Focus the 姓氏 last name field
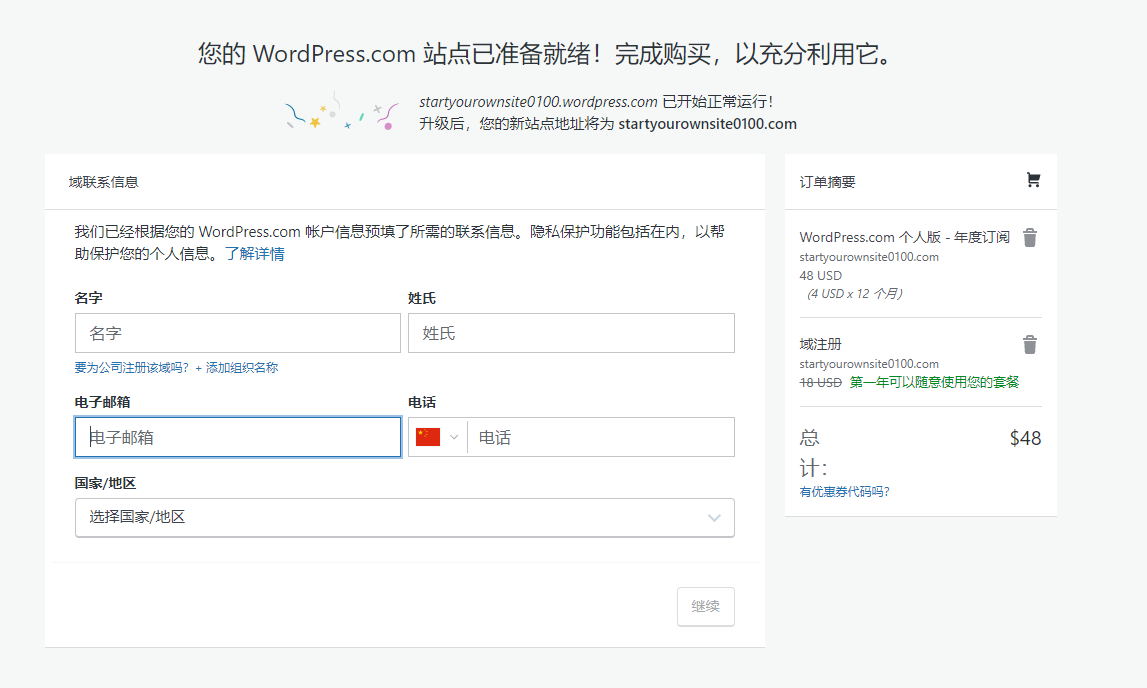This screenshot has height=688, width=1147. click(x=571, y=333)
